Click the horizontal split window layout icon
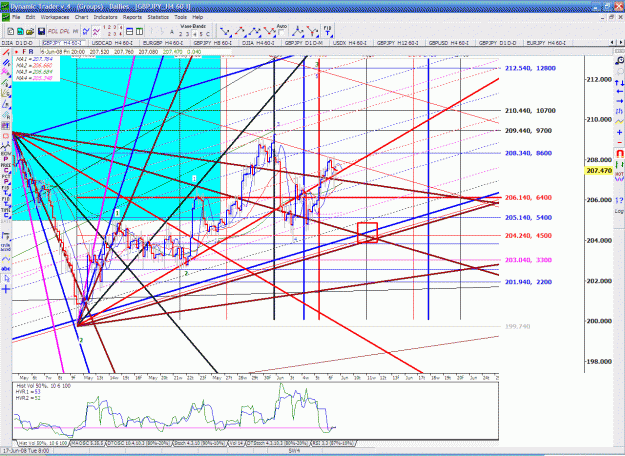The image size is (625, 456). click(130, 31)
